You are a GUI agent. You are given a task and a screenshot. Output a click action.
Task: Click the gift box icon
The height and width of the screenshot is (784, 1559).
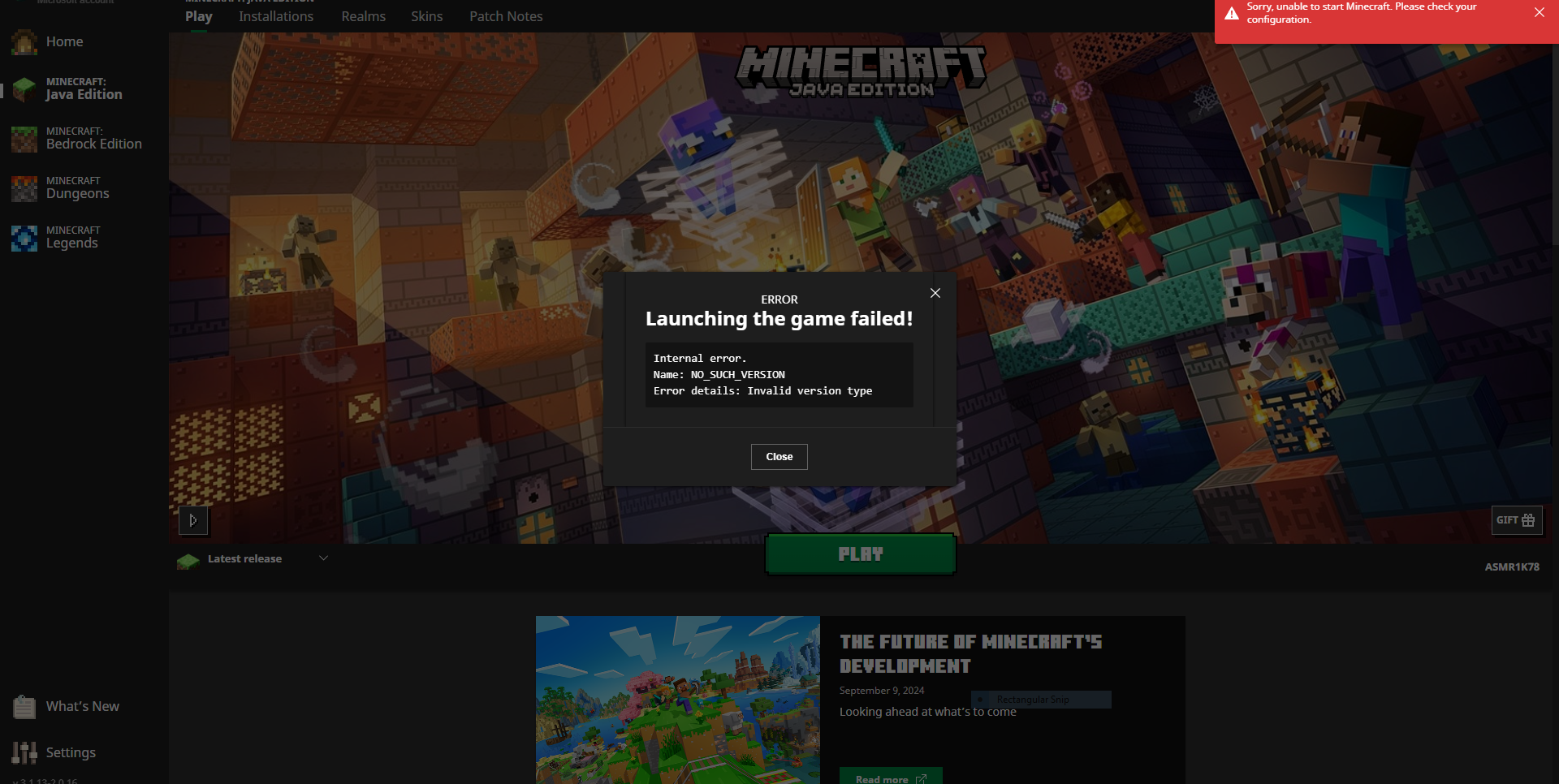pyautogui.click(x=1528, y=520)
